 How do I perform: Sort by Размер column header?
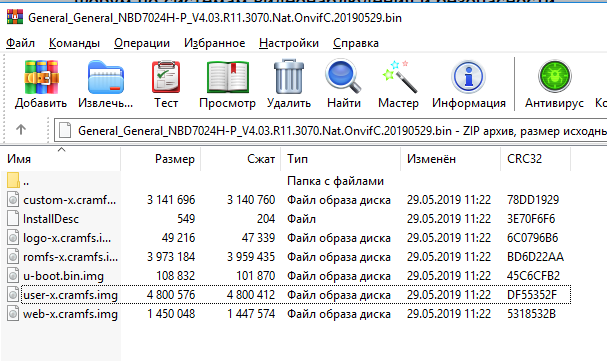[x=161, y=159]
